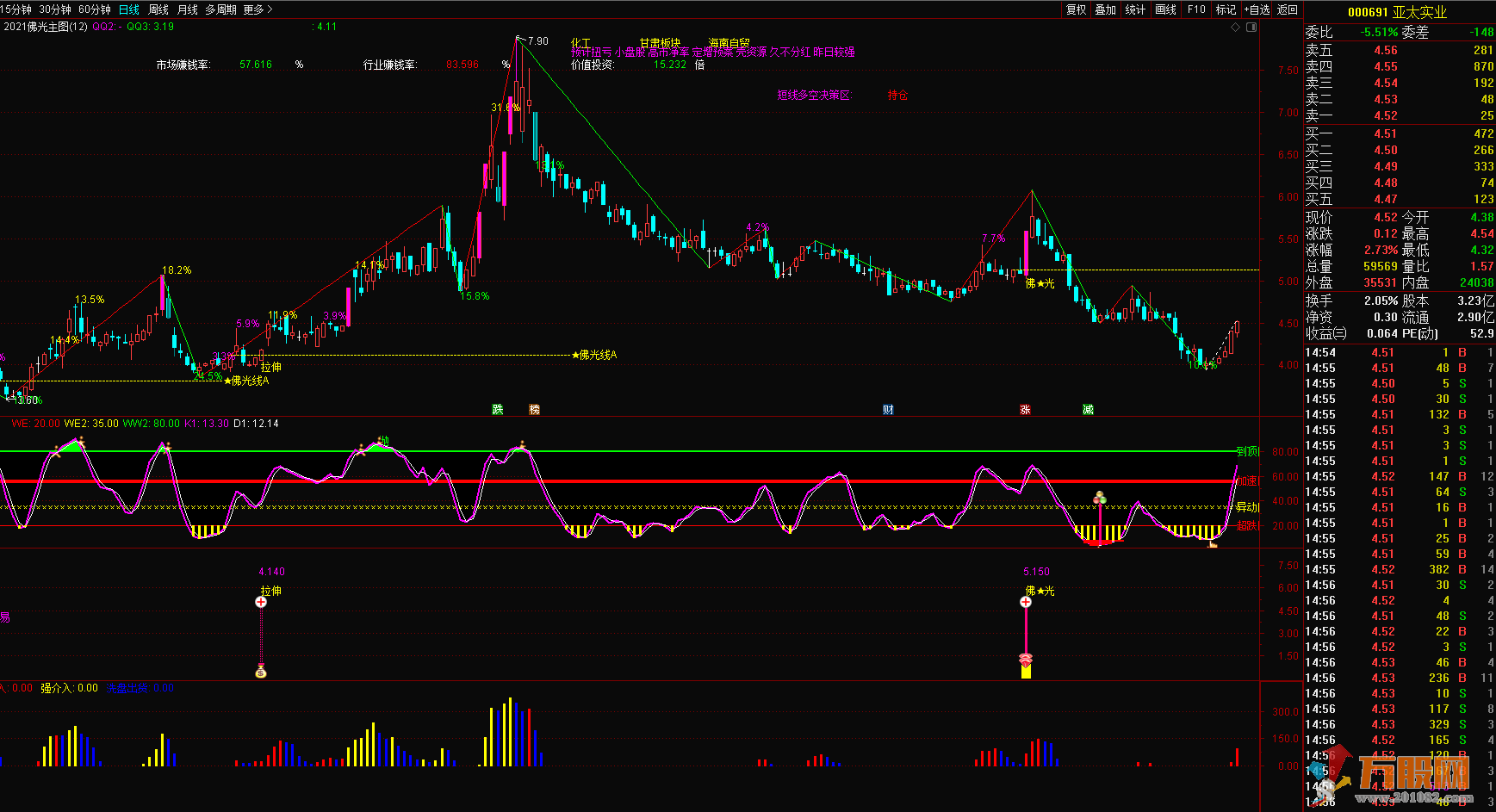Switch to the 60分钟 period tab
The image size is (1496, 812).
pyautogui.click(x=95, y=9)
